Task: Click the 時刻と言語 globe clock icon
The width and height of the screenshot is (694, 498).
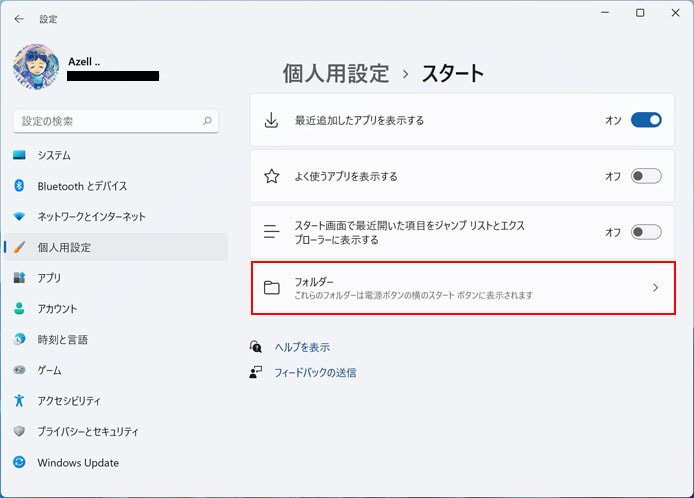Action: [x=19, y=339]
